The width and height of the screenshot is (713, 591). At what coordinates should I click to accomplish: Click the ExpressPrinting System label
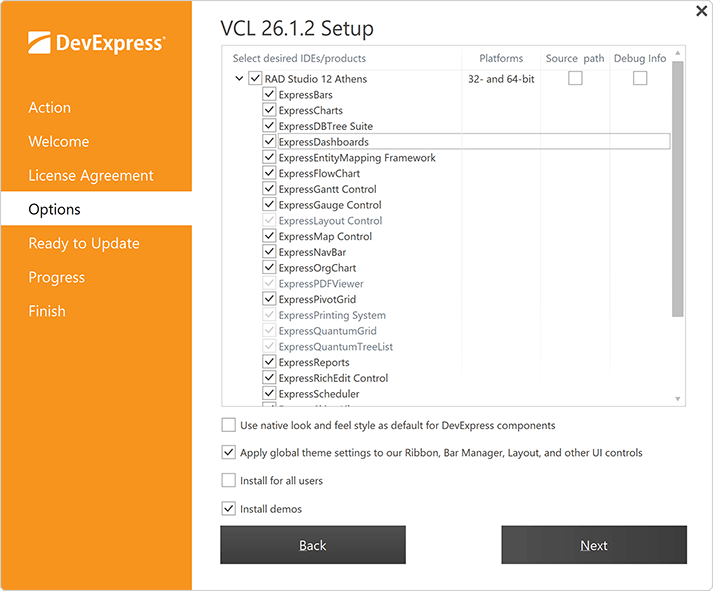coord(332,316)
